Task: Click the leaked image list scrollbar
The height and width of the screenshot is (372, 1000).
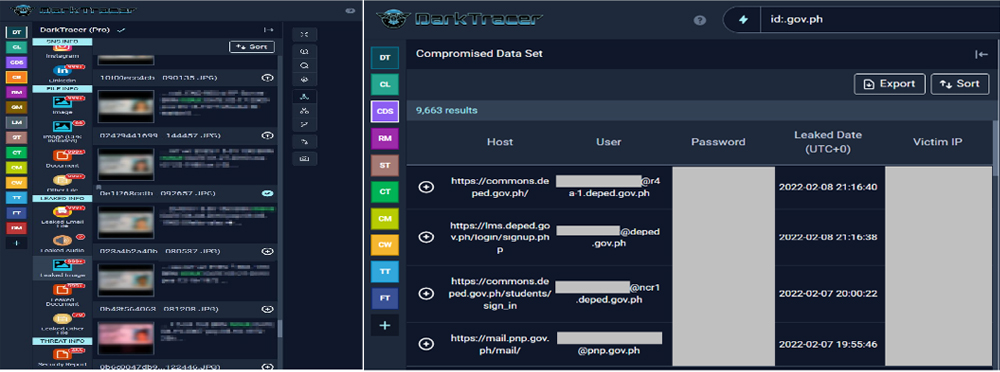Action: [x=279, y=329]
